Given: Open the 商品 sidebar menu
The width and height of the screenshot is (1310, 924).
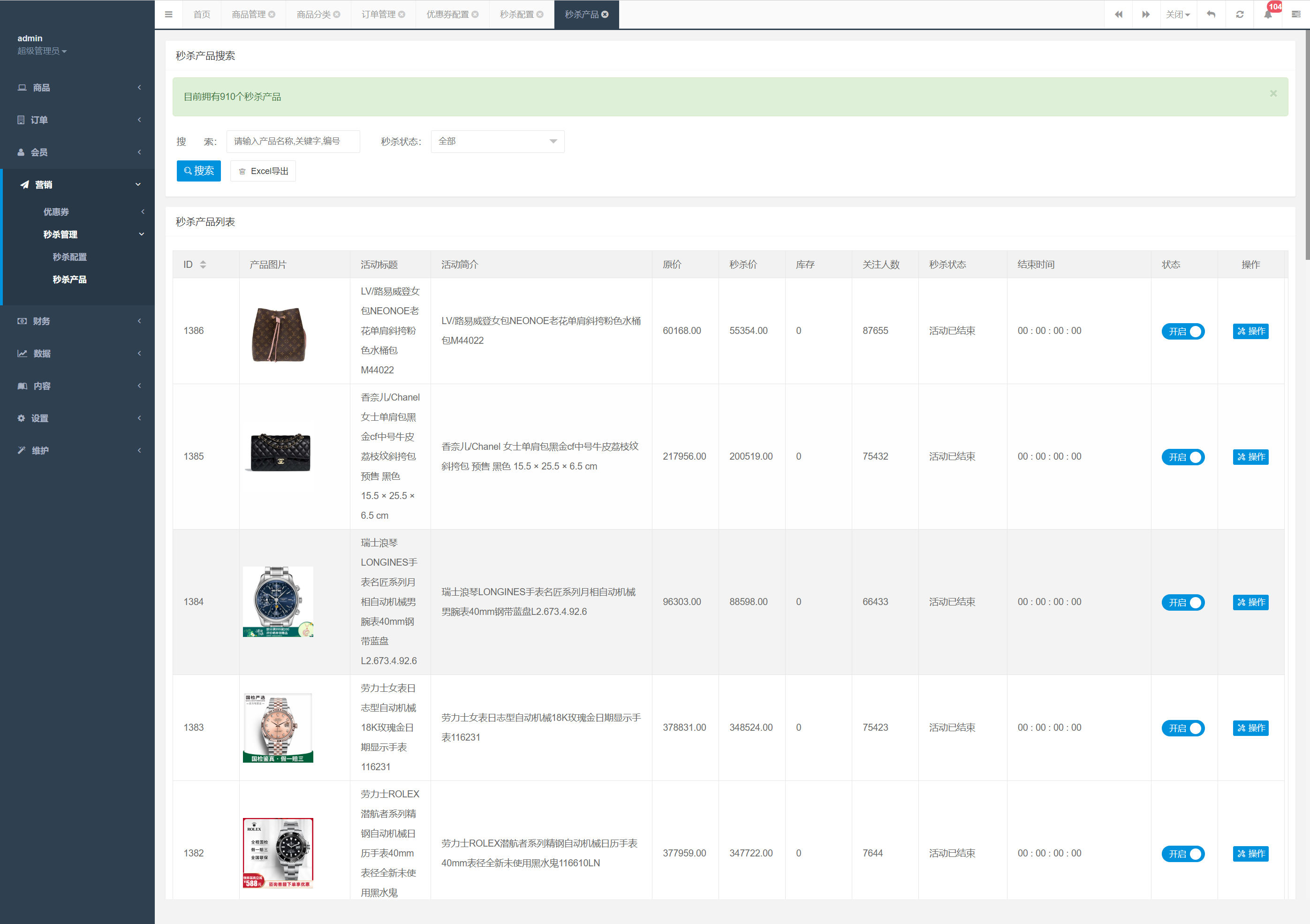Looking at the screenshot, I should click(77, 87).
